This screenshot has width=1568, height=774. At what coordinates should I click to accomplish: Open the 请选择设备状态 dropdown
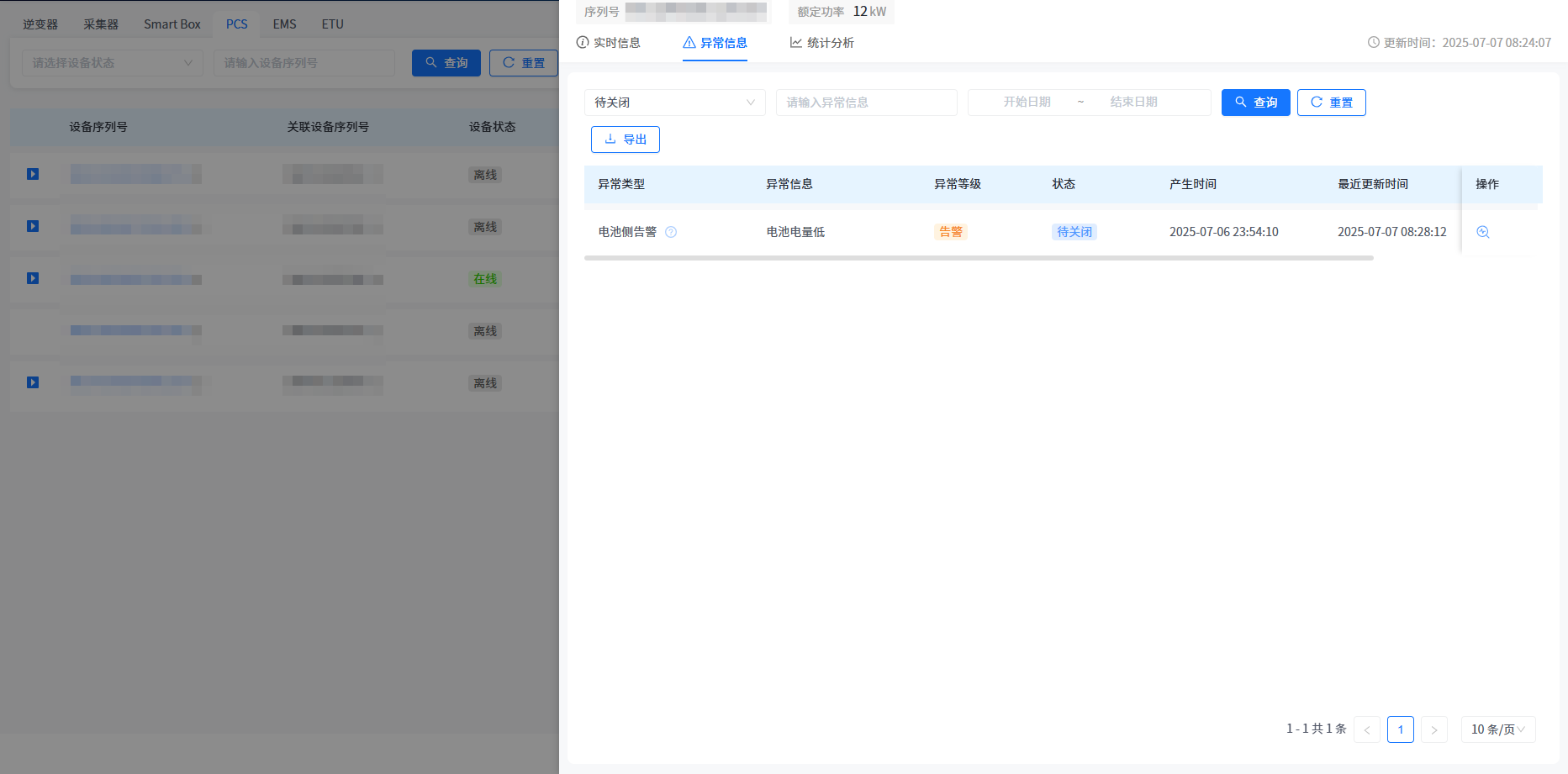coord(112,63)
